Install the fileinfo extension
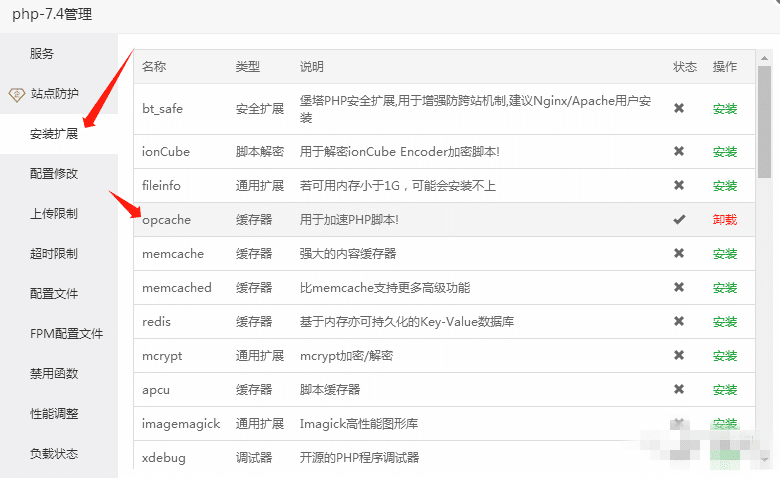The height and width of the screenshot is (478, 780). (725, 186)
